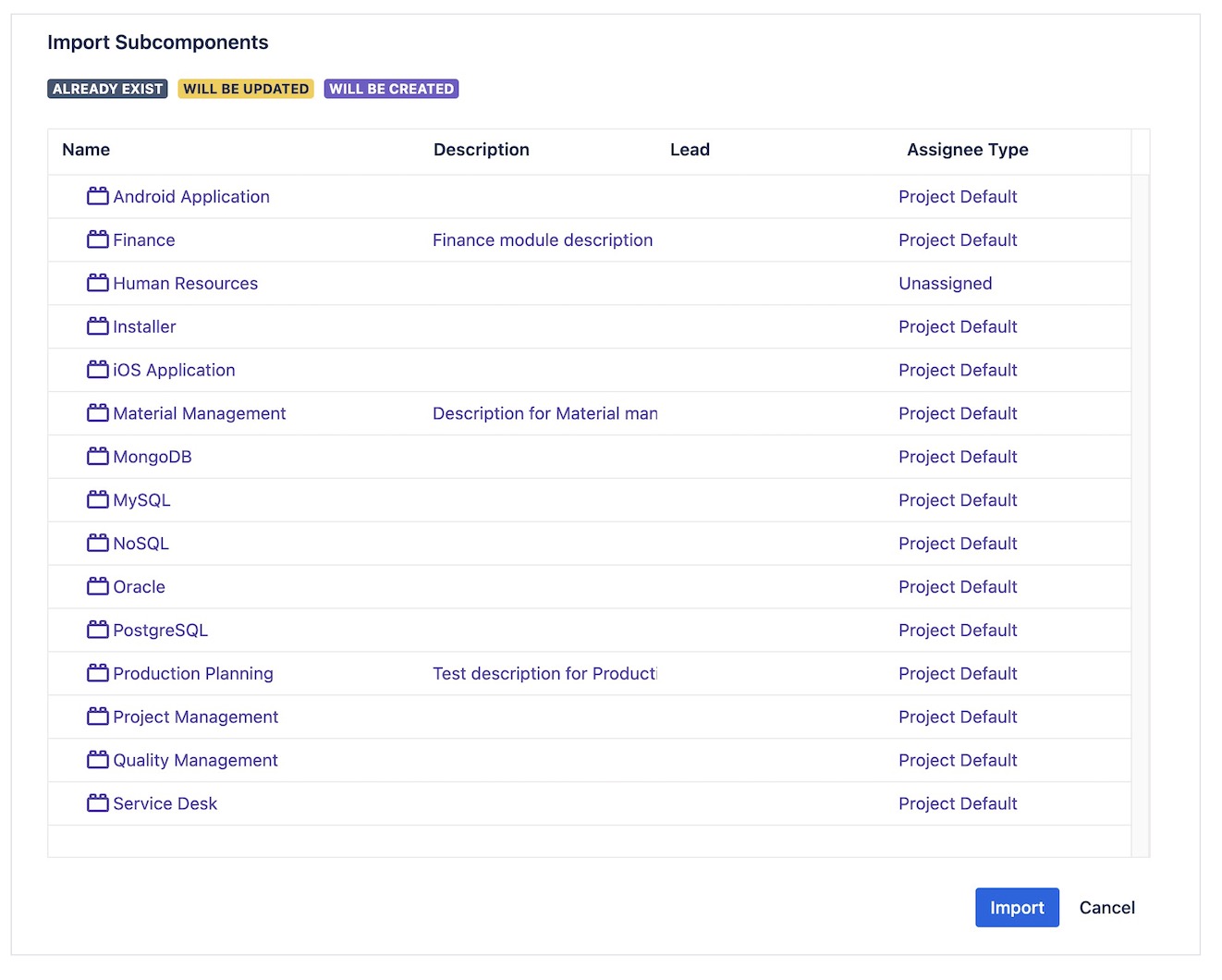1222x980 pixels.
Task: Click the Service Desk component icon
Action: point(98,802)
